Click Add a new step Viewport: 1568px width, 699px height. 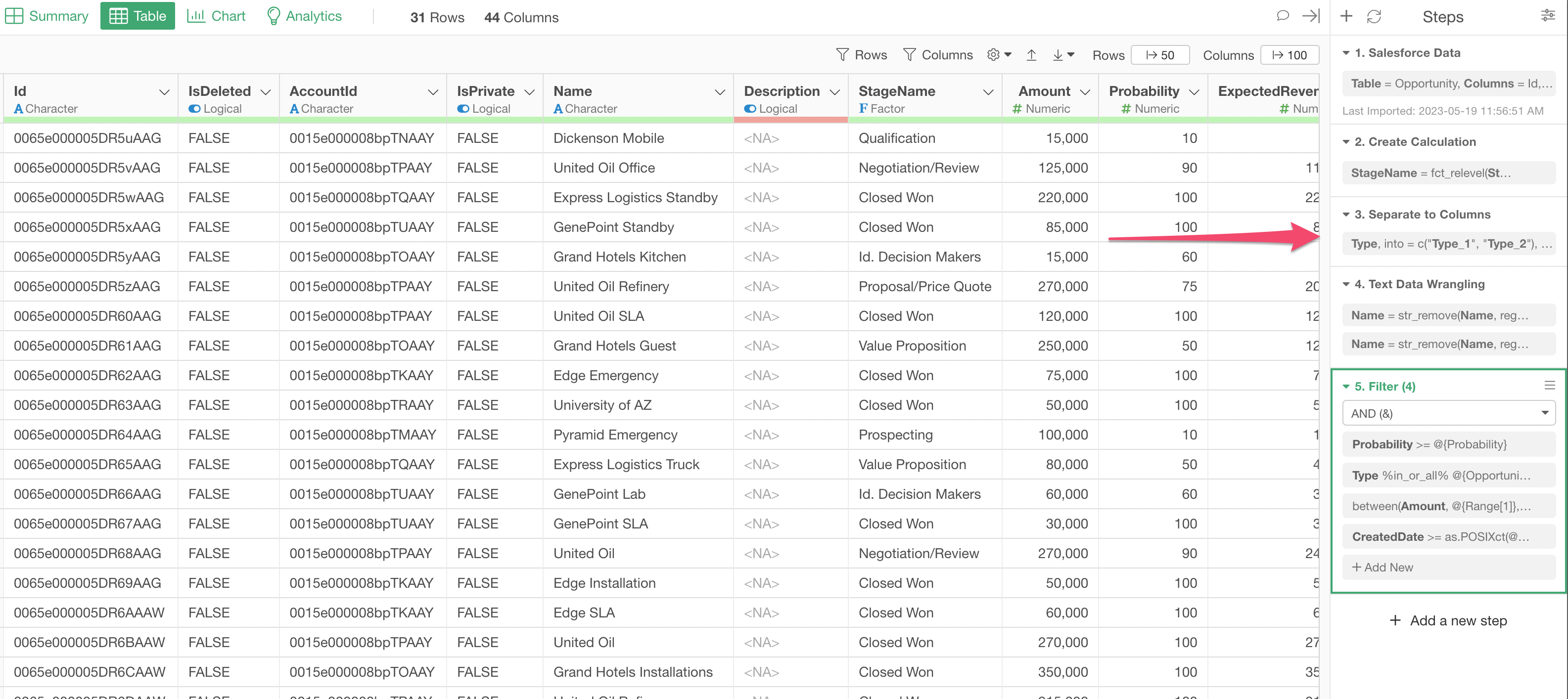[x=1448, y=620]
